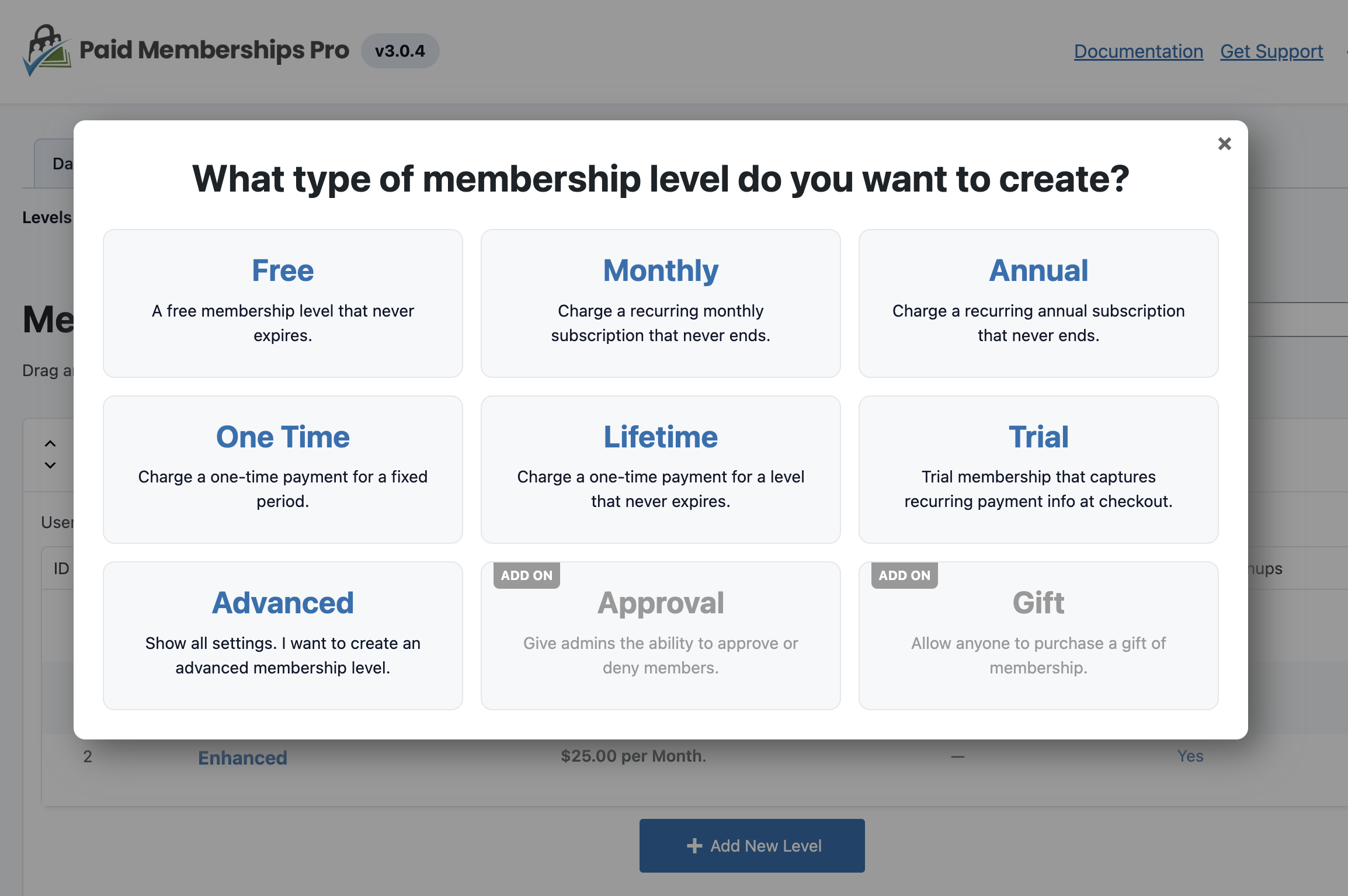Choose the Annual membership level type
Screen dimensions: 1348x896
pos(1038,303)
